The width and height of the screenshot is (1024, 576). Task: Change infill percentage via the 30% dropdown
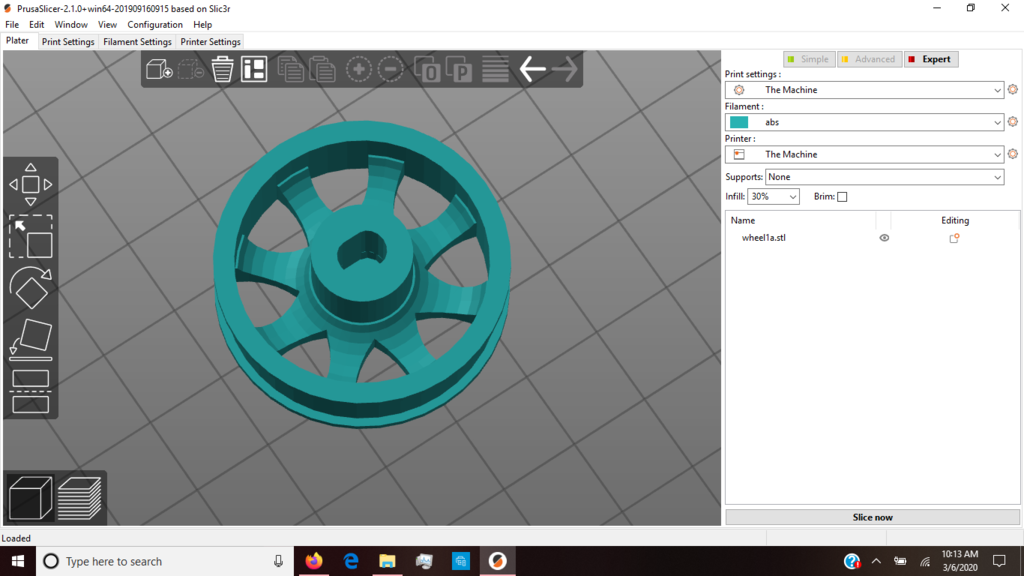[774, 196]
